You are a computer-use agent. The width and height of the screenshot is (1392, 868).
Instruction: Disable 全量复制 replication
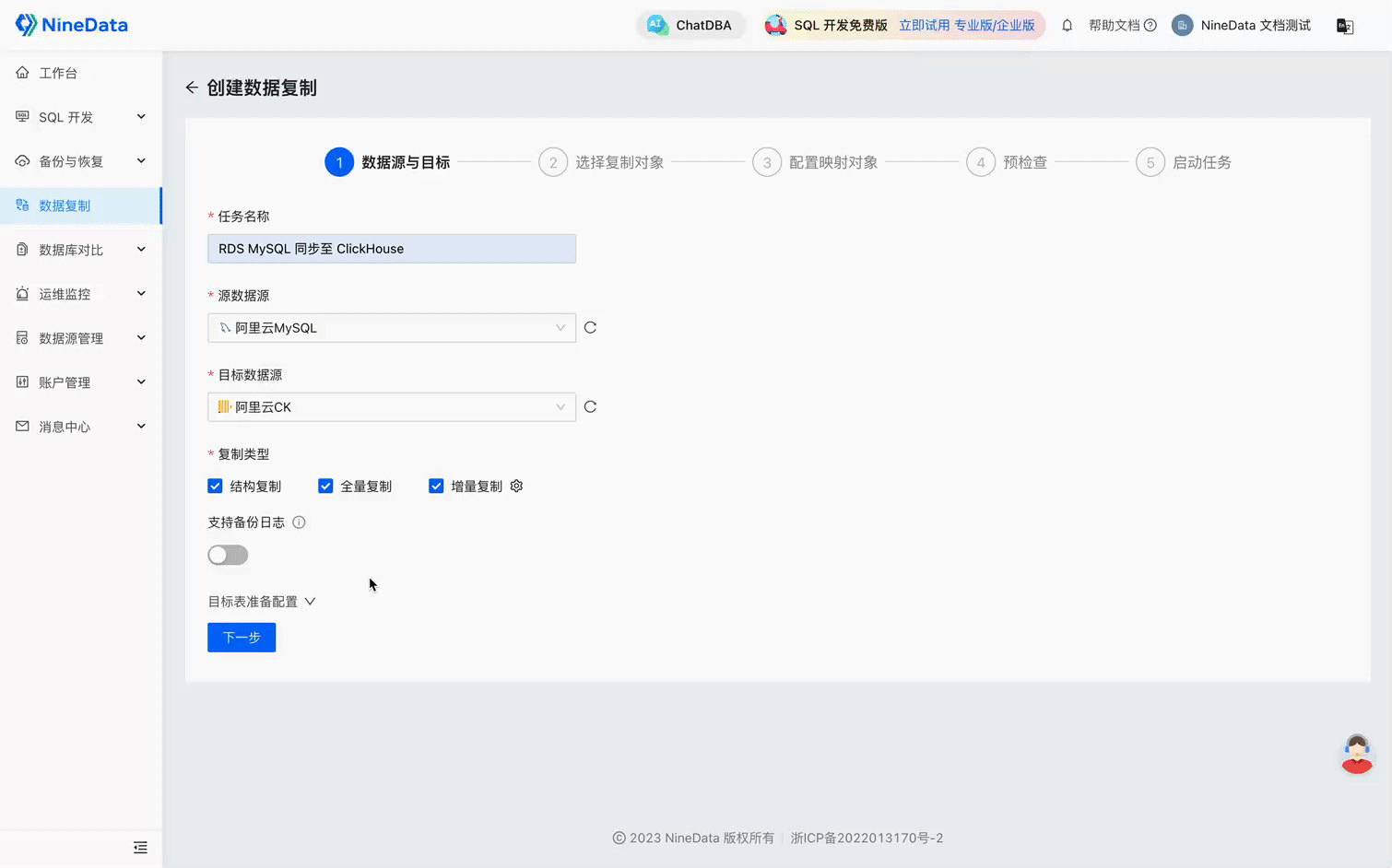325,486
